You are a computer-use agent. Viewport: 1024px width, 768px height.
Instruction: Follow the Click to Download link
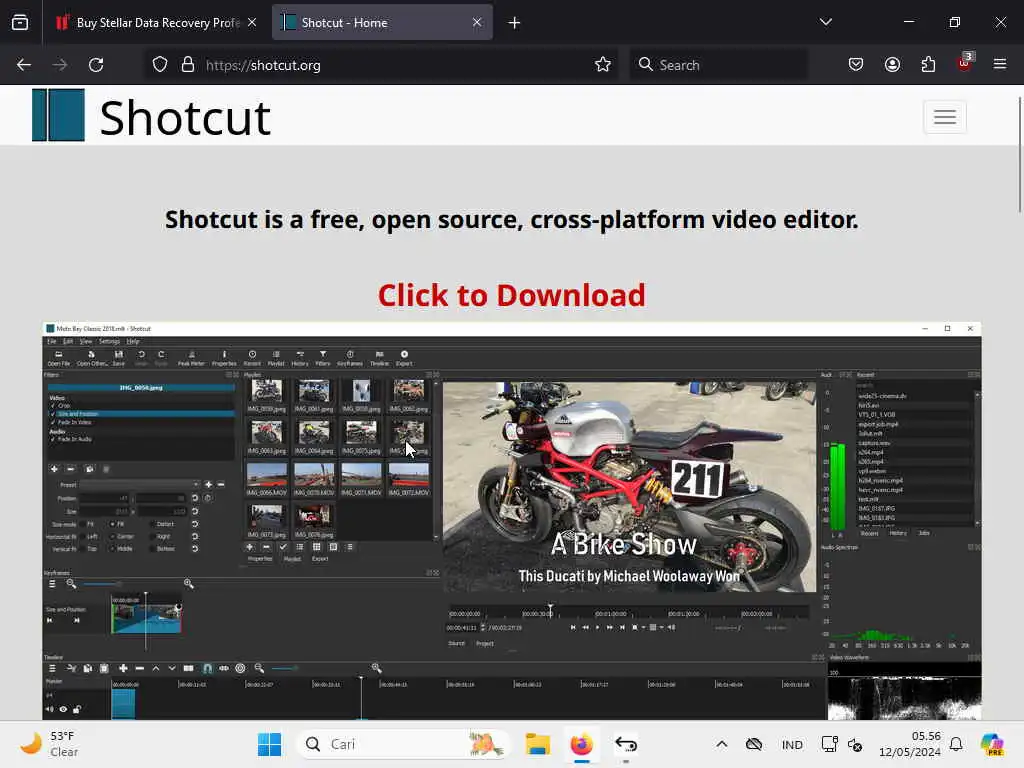coord(511,295)
